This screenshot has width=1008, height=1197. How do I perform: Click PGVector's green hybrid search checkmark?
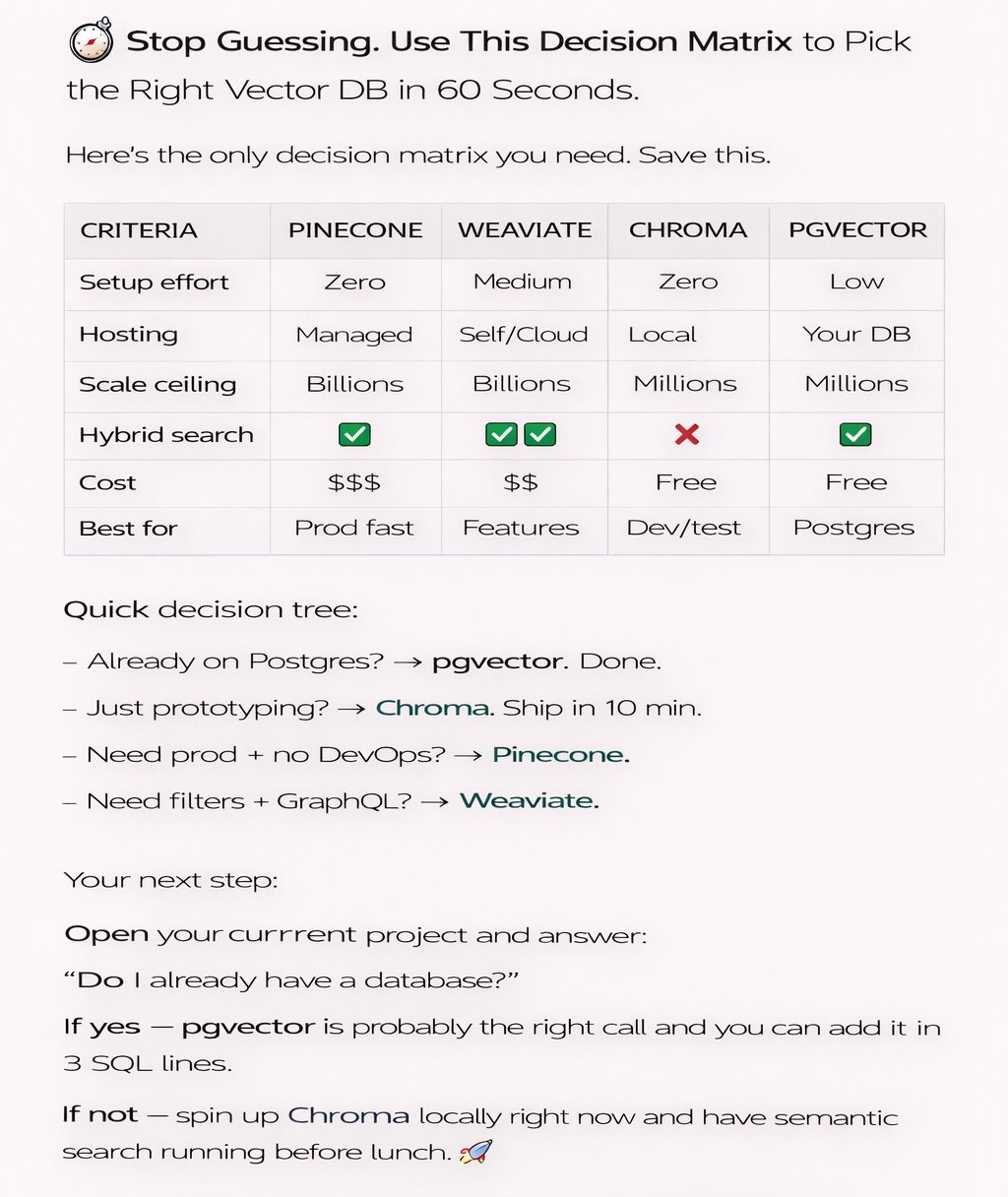tap(855, 434)
